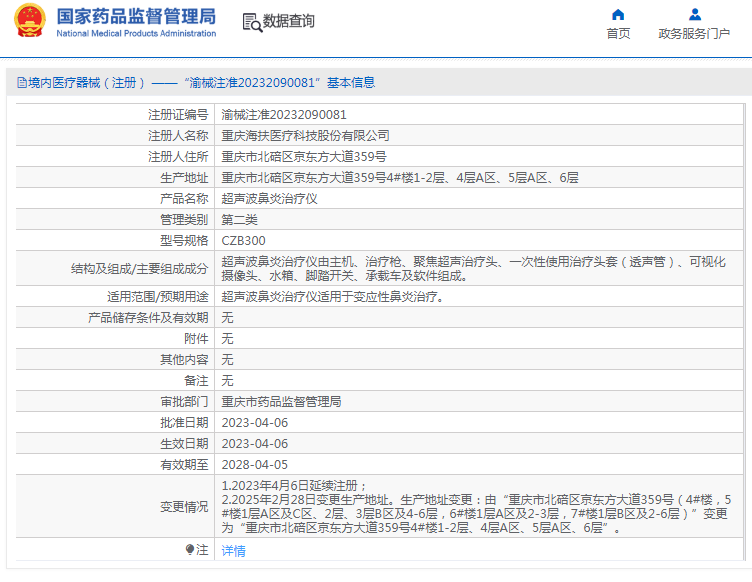Viewport: 752px width, 582px height.
Task: Click the 生效日期 value 2023-04-06
Action: tap(255, 444)
